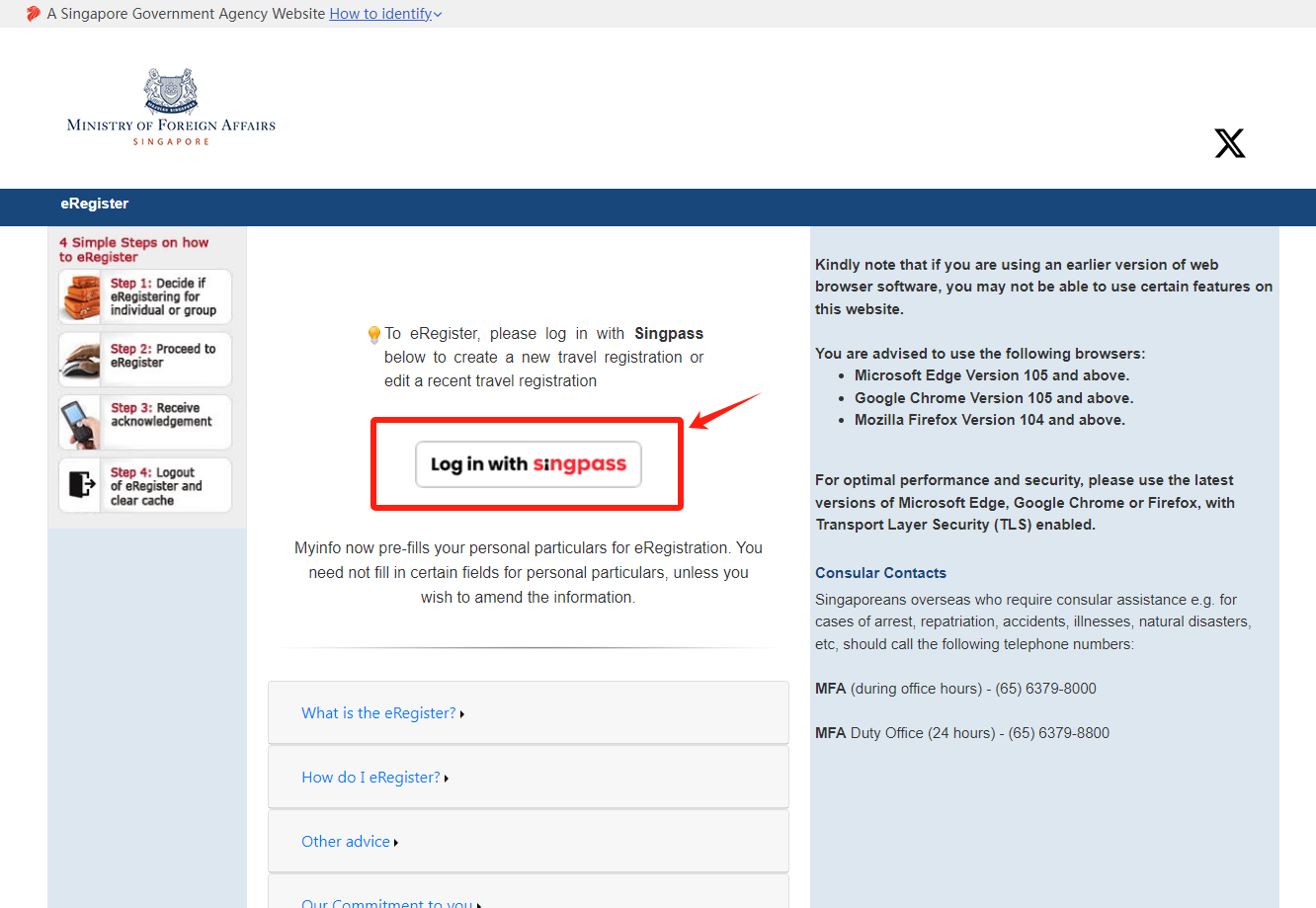Select Step 2: Proceed to eRegister text
The height and width of the screenshot is (908, 1316).
163,356
